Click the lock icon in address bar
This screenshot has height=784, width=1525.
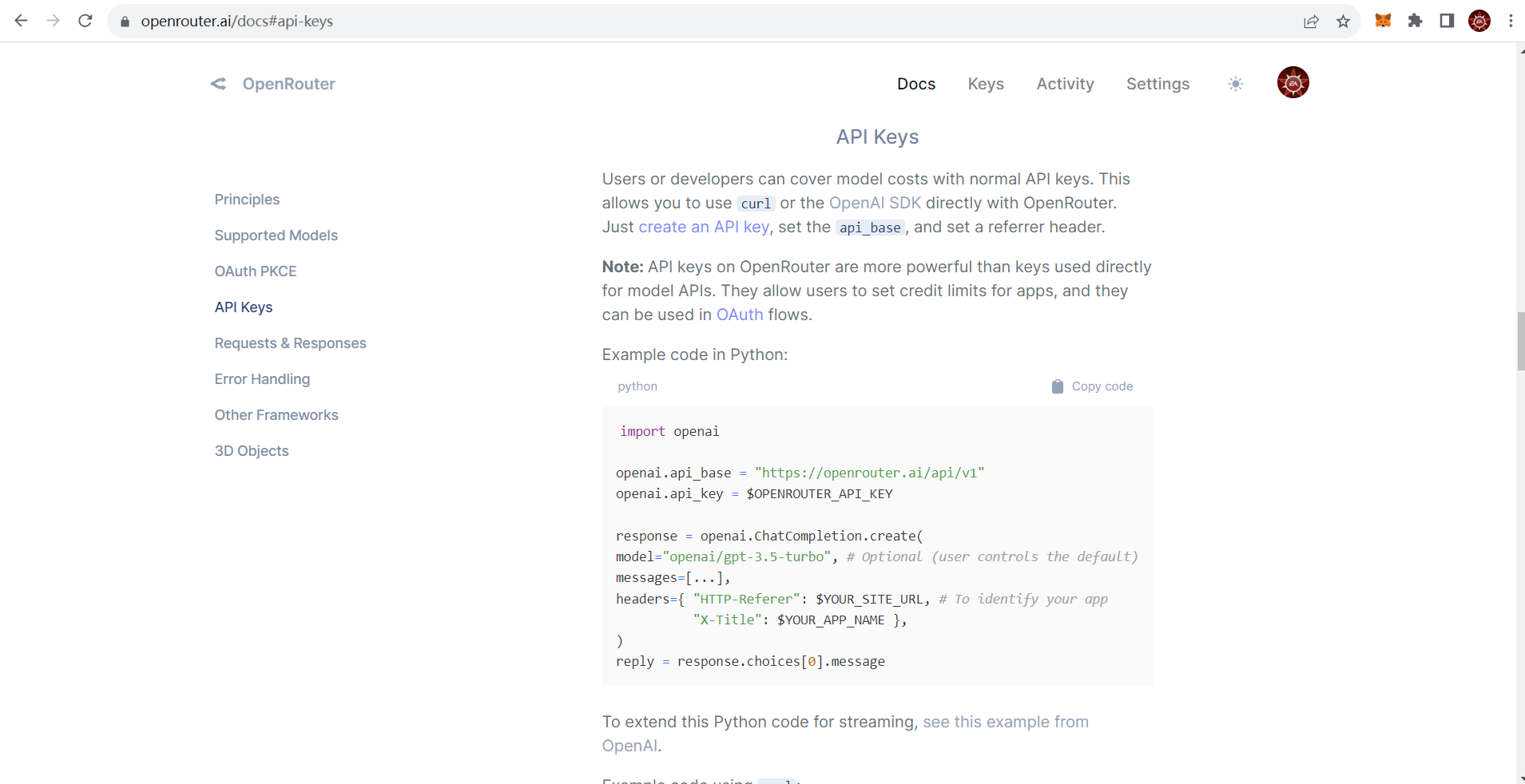tap(125, 22)
